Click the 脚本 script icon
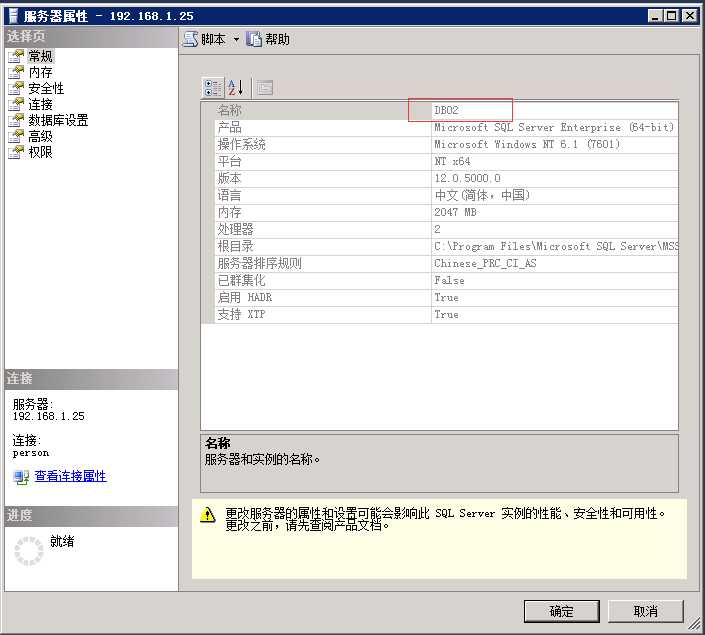 pyautogui.click(x=191, y=40)
